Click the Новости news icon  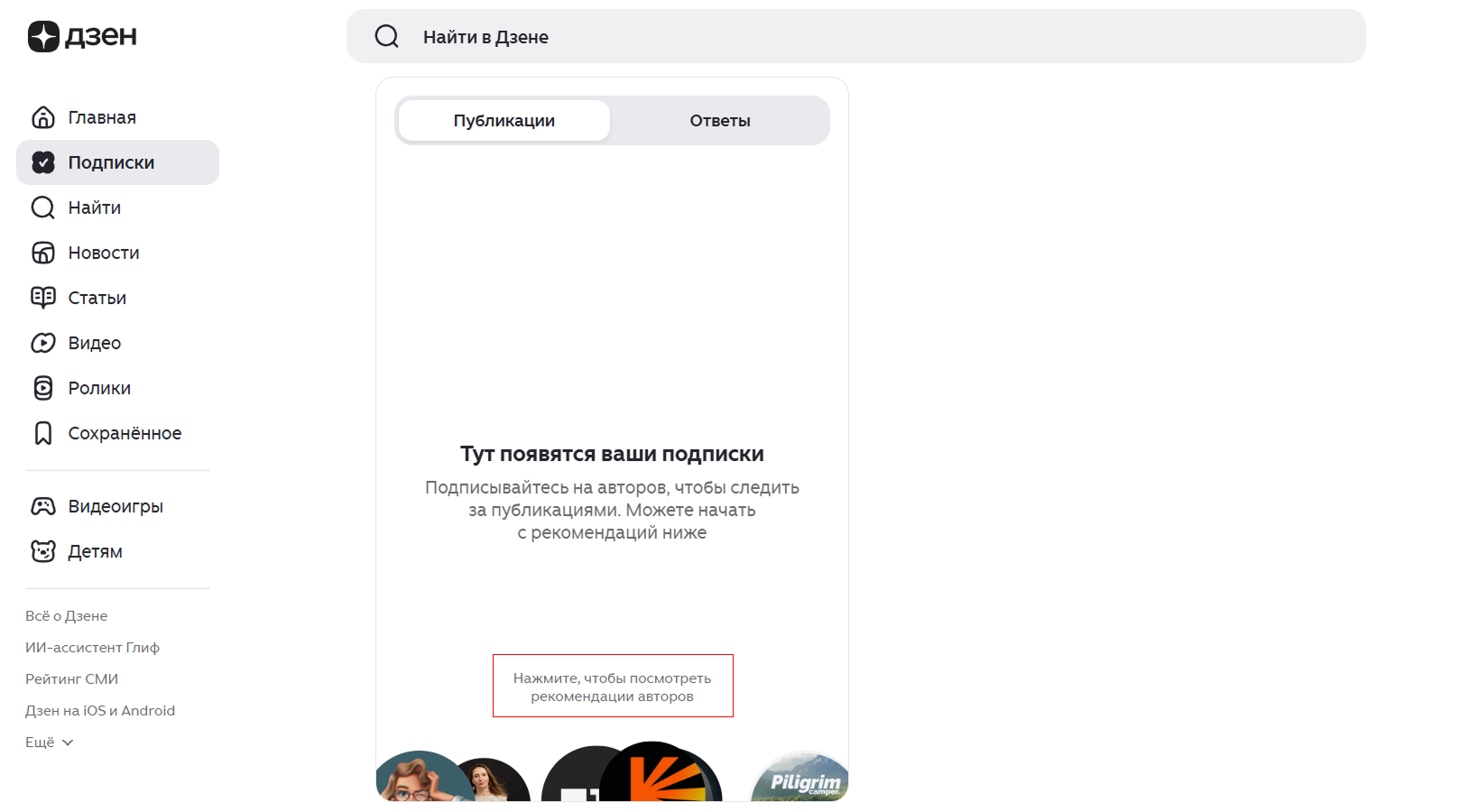(x=43, y=253)
